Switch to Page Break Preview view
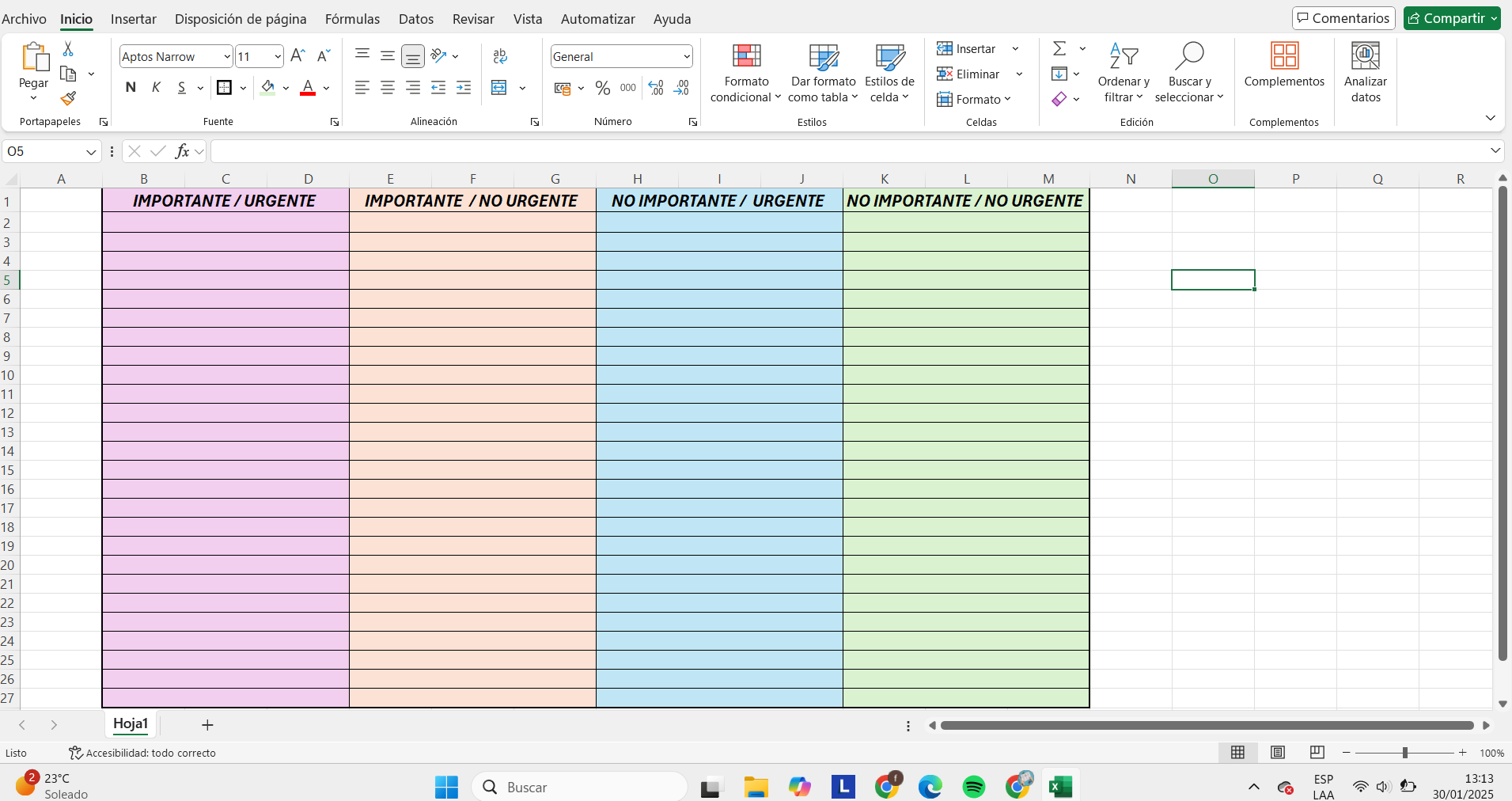Viewport: 1512px width, 801px height. point(1317,753)
